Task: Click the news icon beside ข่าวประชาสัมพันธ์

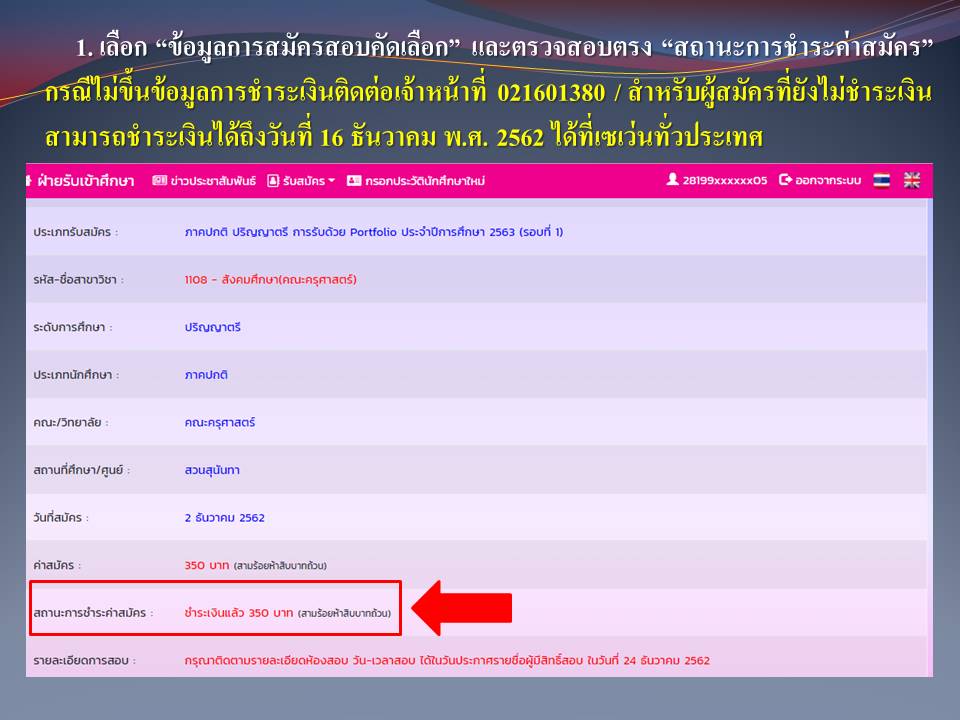Action: [x=158, y=181]
